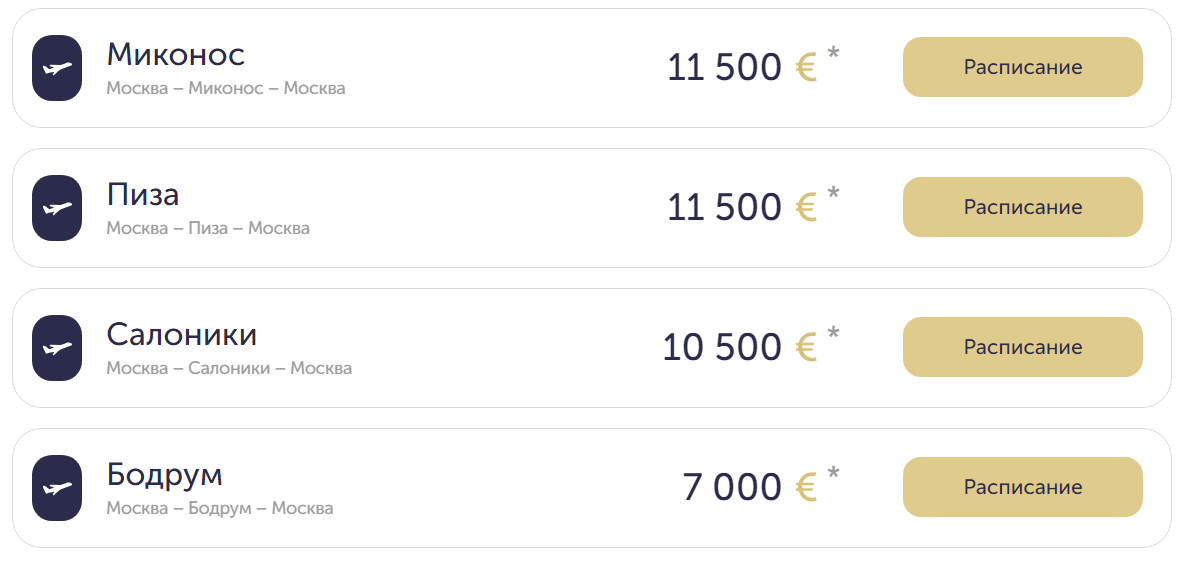Image resolution: width=1183 pixels, height=561 pixels.
Task: Click the 11 500 € price for Пиза
Action: click(x=742, y=208)
